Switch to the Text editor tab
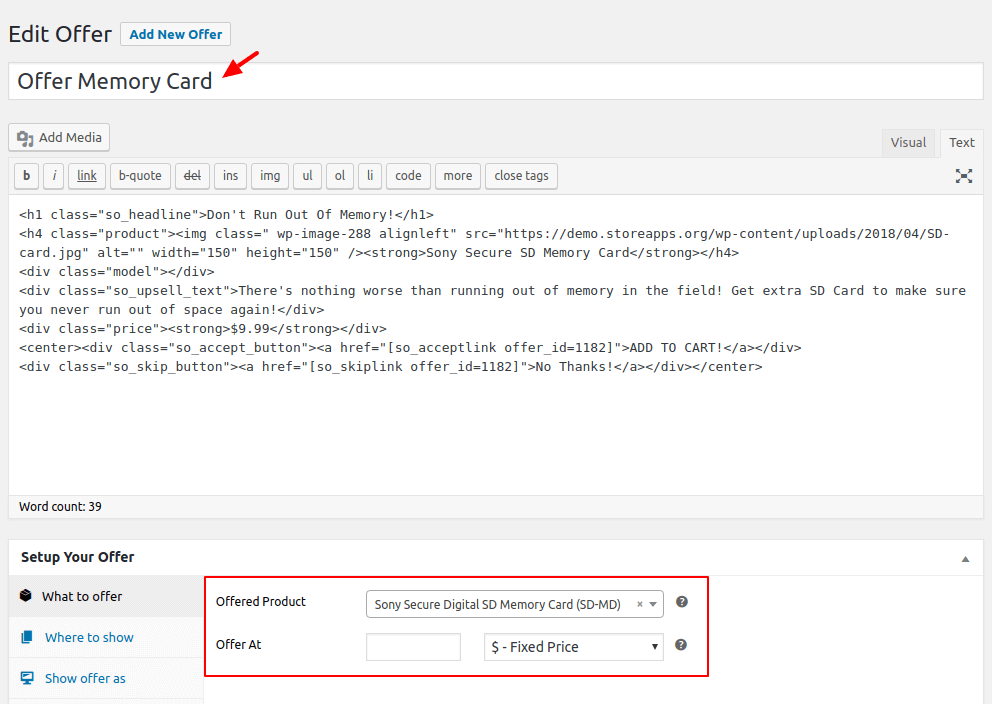The width and height of the screenshot is (992, 704). pyautogui.click(x=962, y=143)
